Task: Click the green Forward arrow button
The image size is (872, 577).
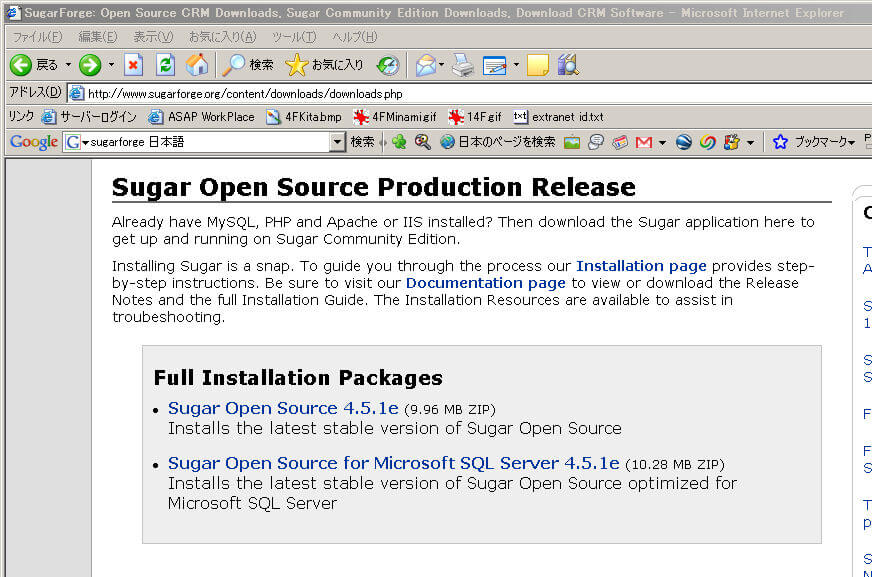Action: coord(90,65)
